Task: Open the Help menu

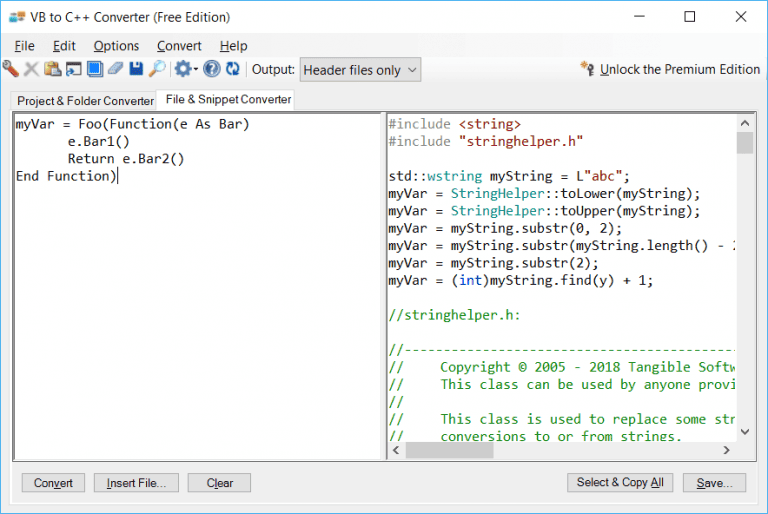Action: [x=233, y=46]
